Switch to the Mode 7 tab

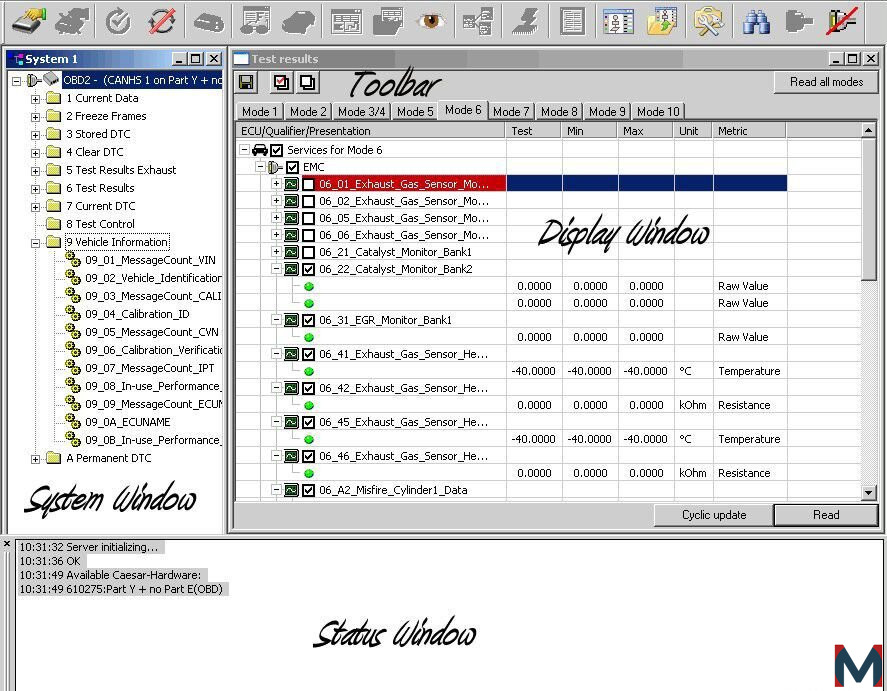(x=511, y=112)
